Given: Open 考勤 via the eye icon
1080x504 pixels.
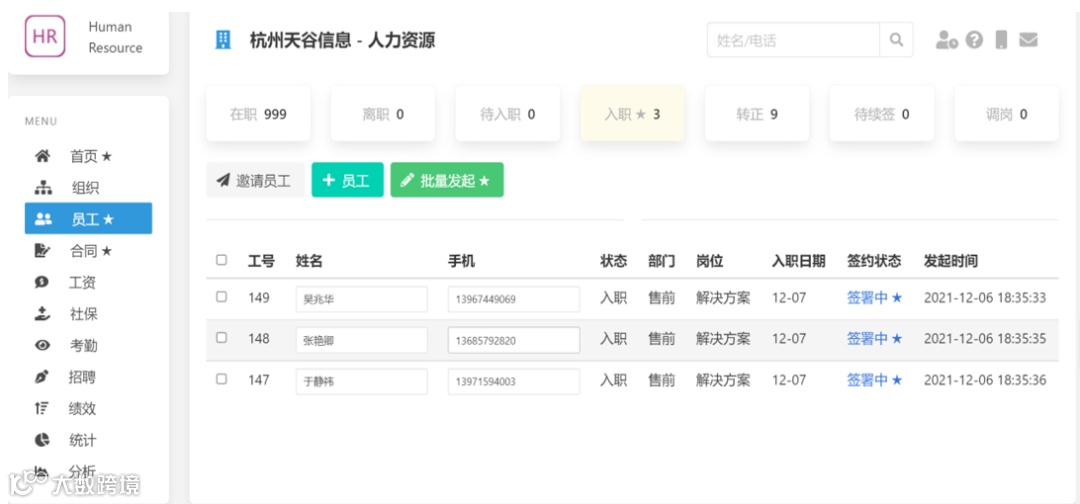Looking at the screenshot, I should coord(43,346).
